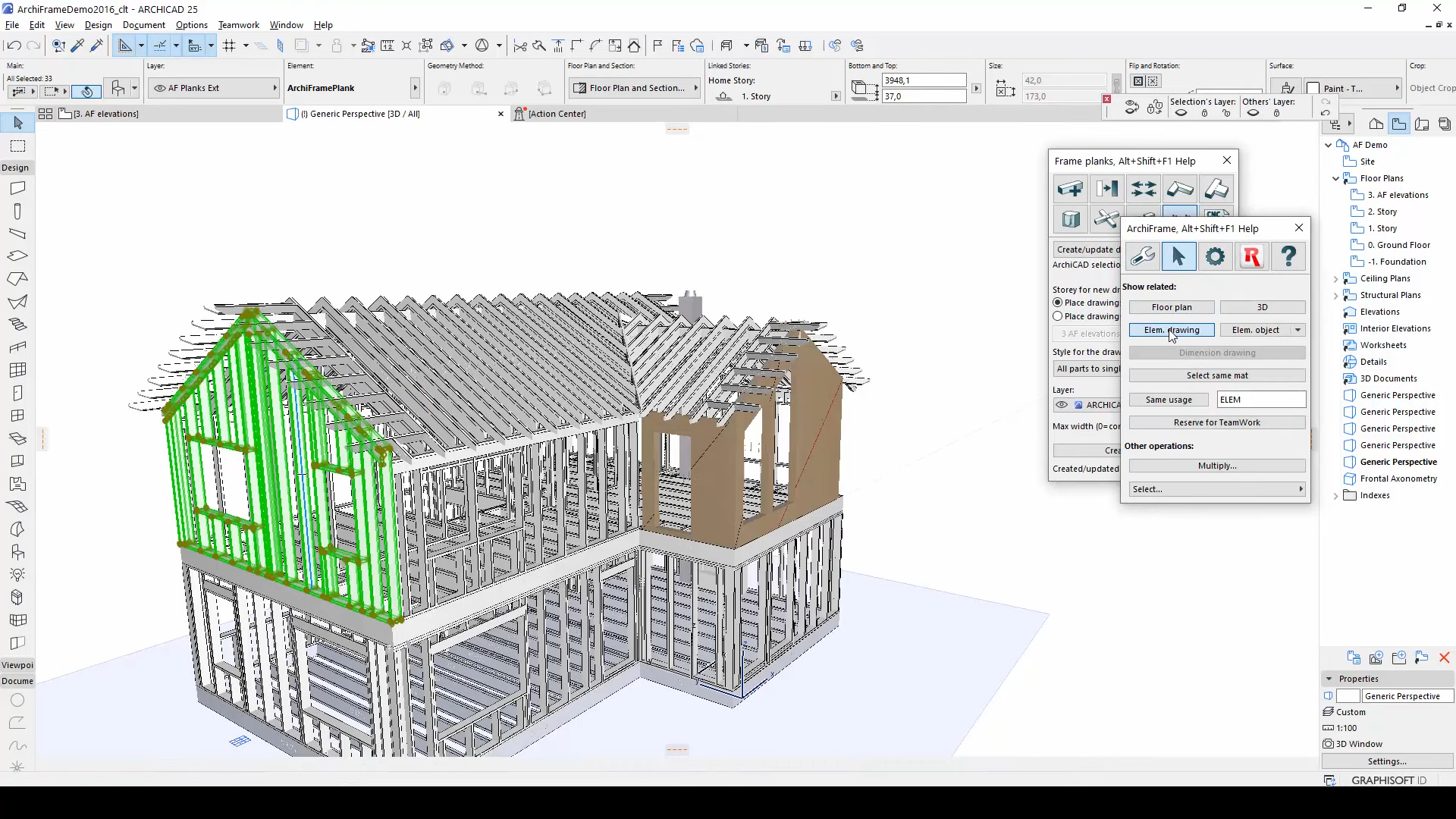
Task: Select the ArchiFrame red R icon
Action: pos(1252,258)
